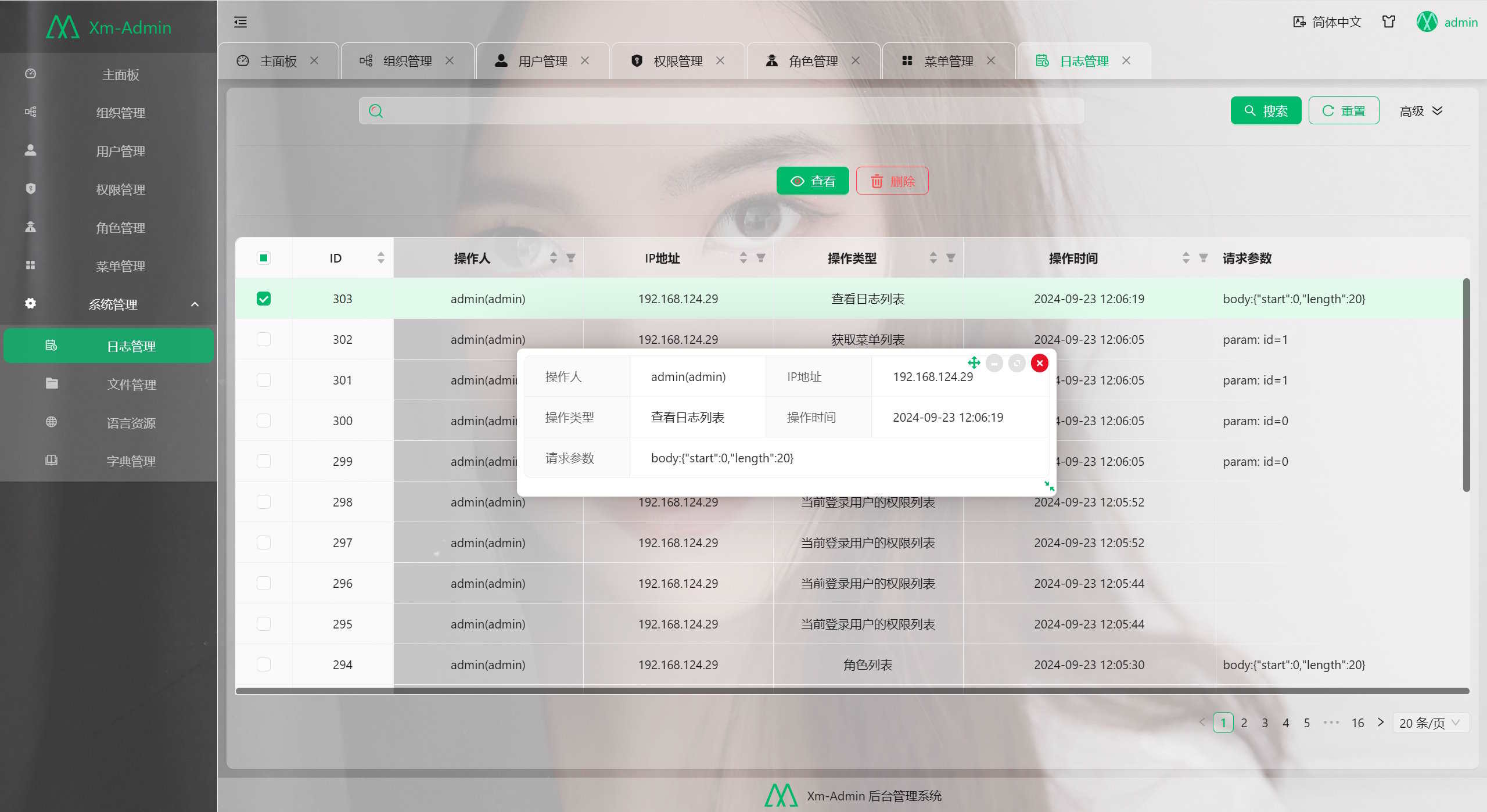Open the theme shirt icon in header

(x=1389, y=22)
